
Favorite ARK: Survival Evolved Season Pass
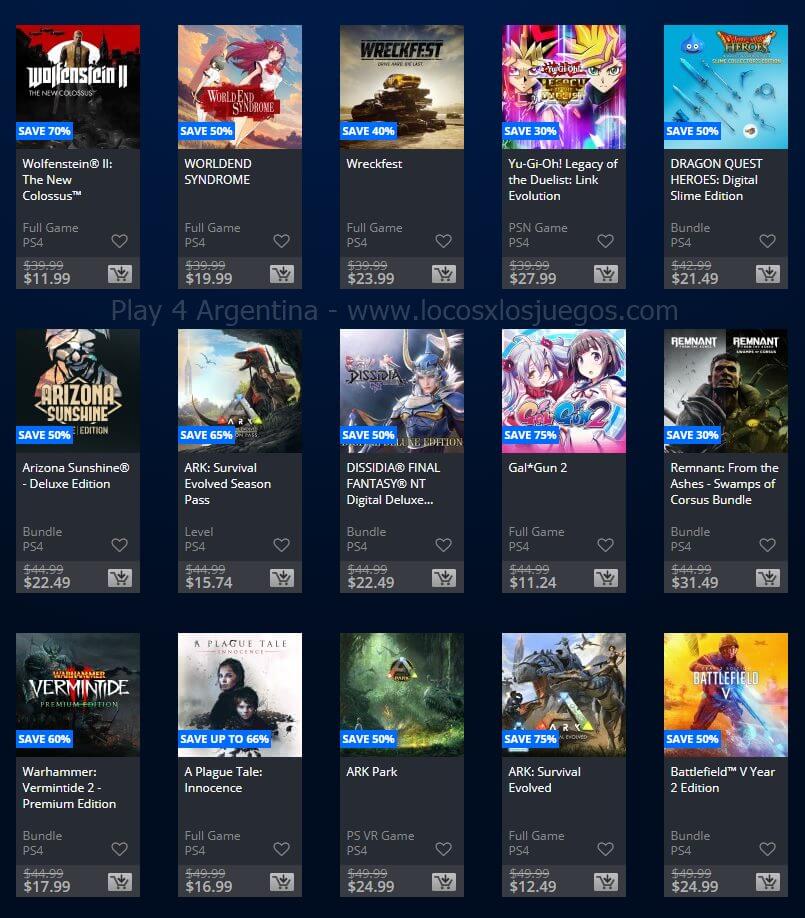(x=282, y=544)
